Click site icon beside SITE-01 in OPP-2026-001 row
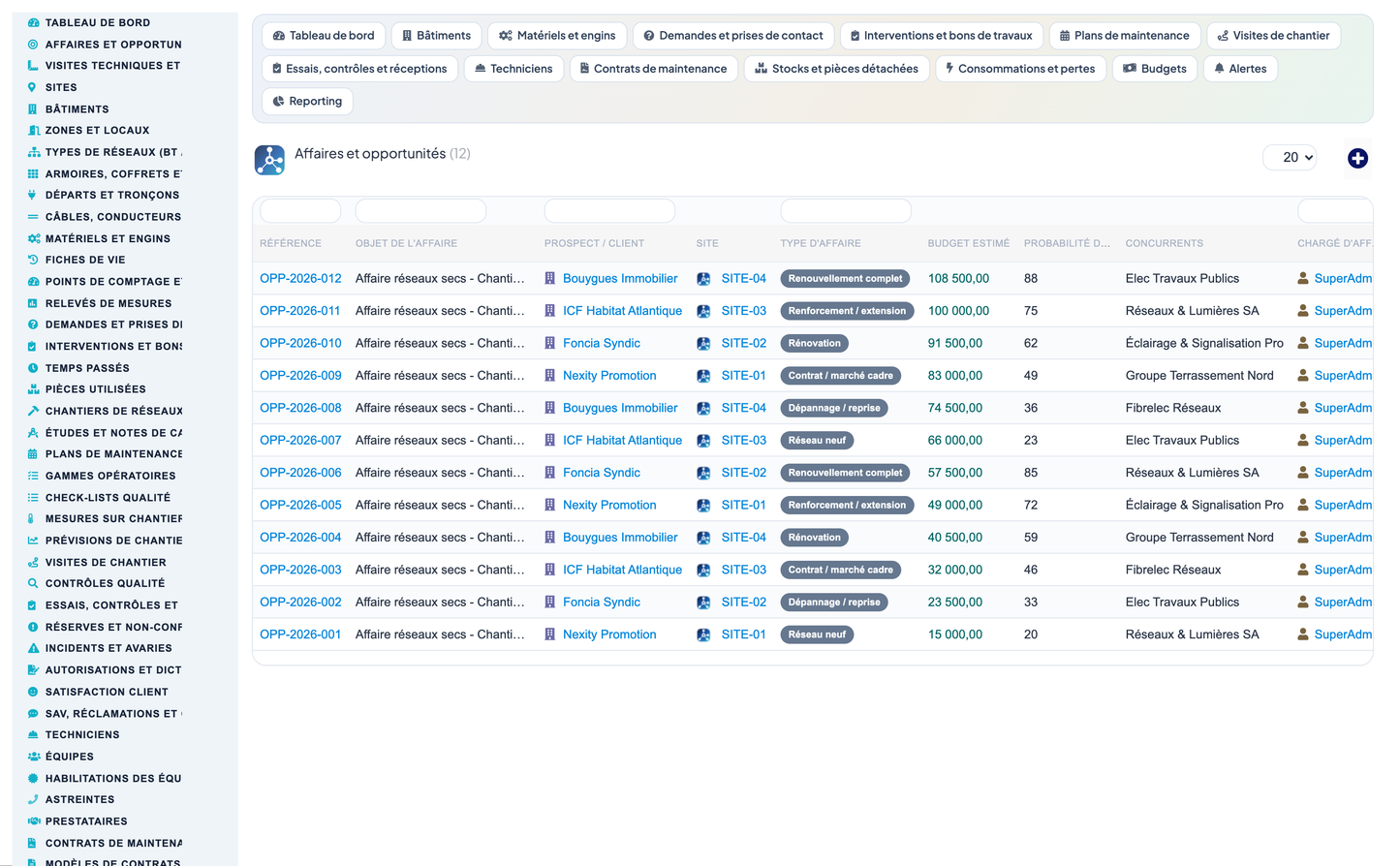1400x866 pixels. [703, 635]
